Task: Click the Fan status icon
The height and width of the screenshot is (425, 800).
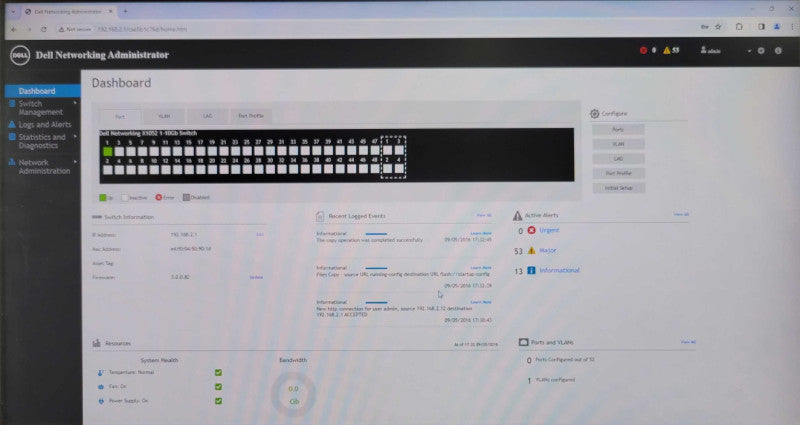Action: 101,387
